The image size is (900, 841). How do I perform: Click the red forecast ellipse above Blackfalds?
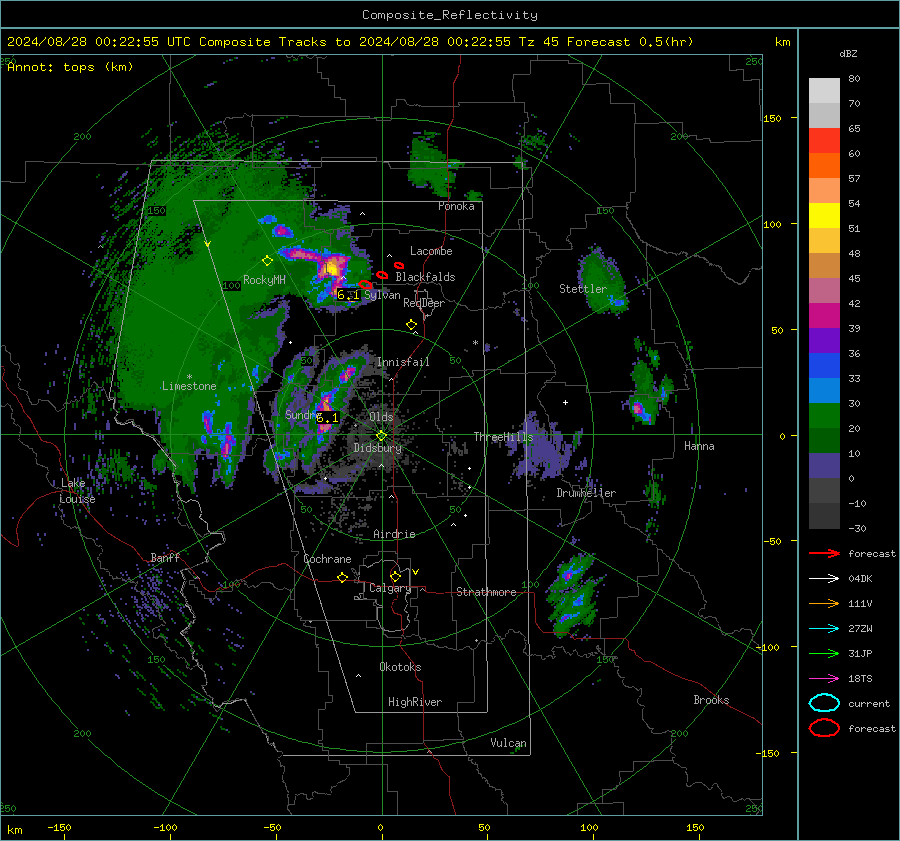coord(398,265)
